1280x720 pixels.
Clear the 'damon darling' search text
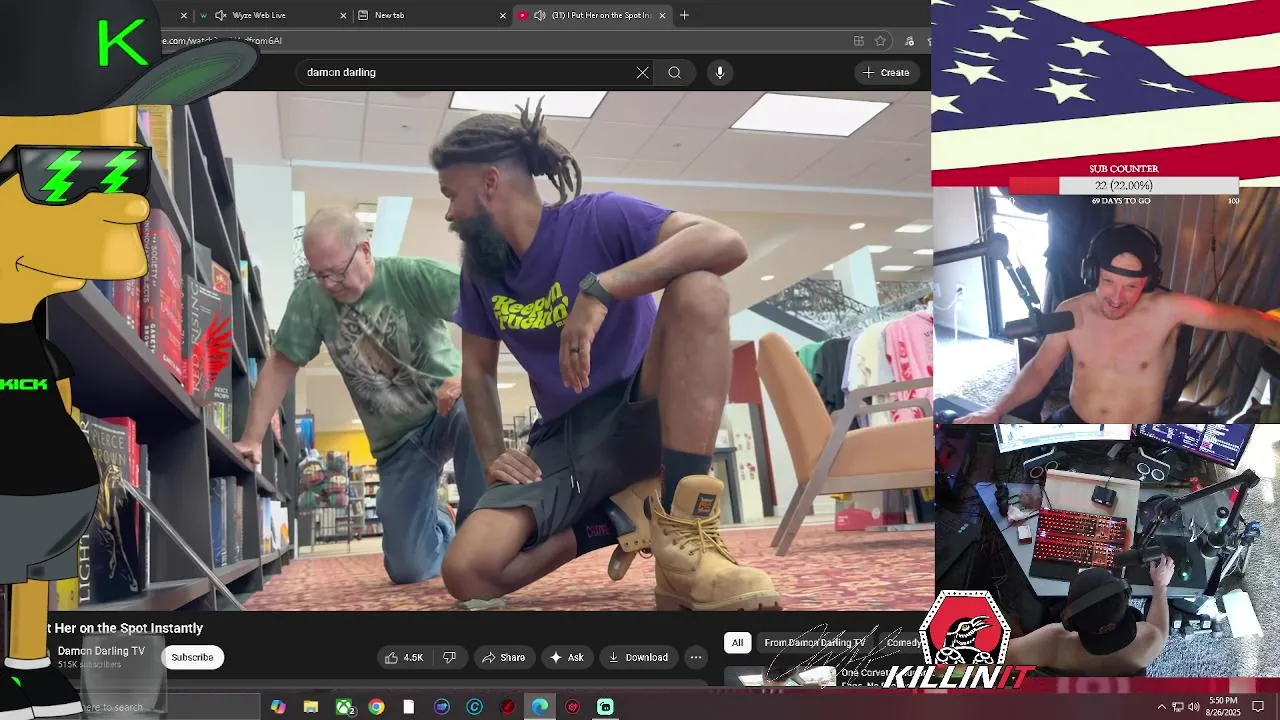tap(642, 72)
